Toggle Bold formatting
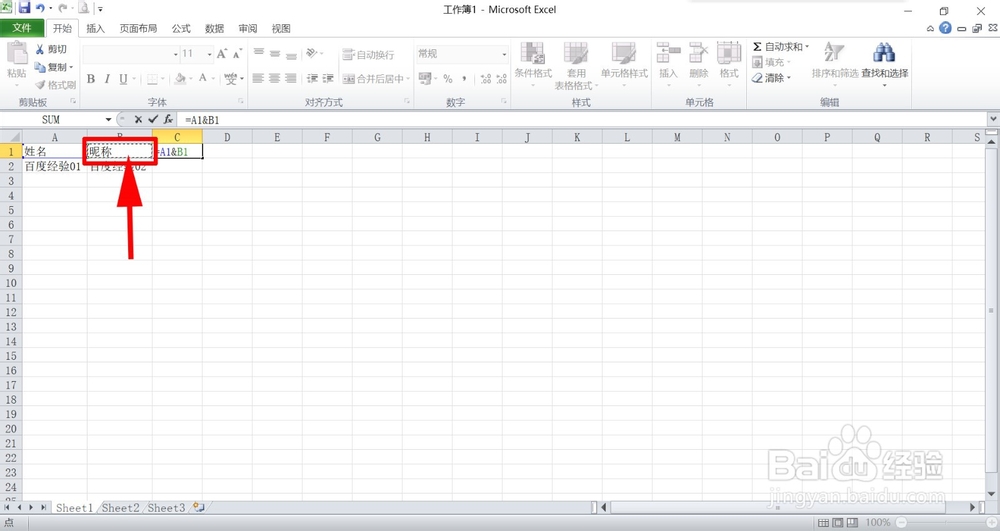This screenshot has width=1000, height=531. tap(91, 78)
